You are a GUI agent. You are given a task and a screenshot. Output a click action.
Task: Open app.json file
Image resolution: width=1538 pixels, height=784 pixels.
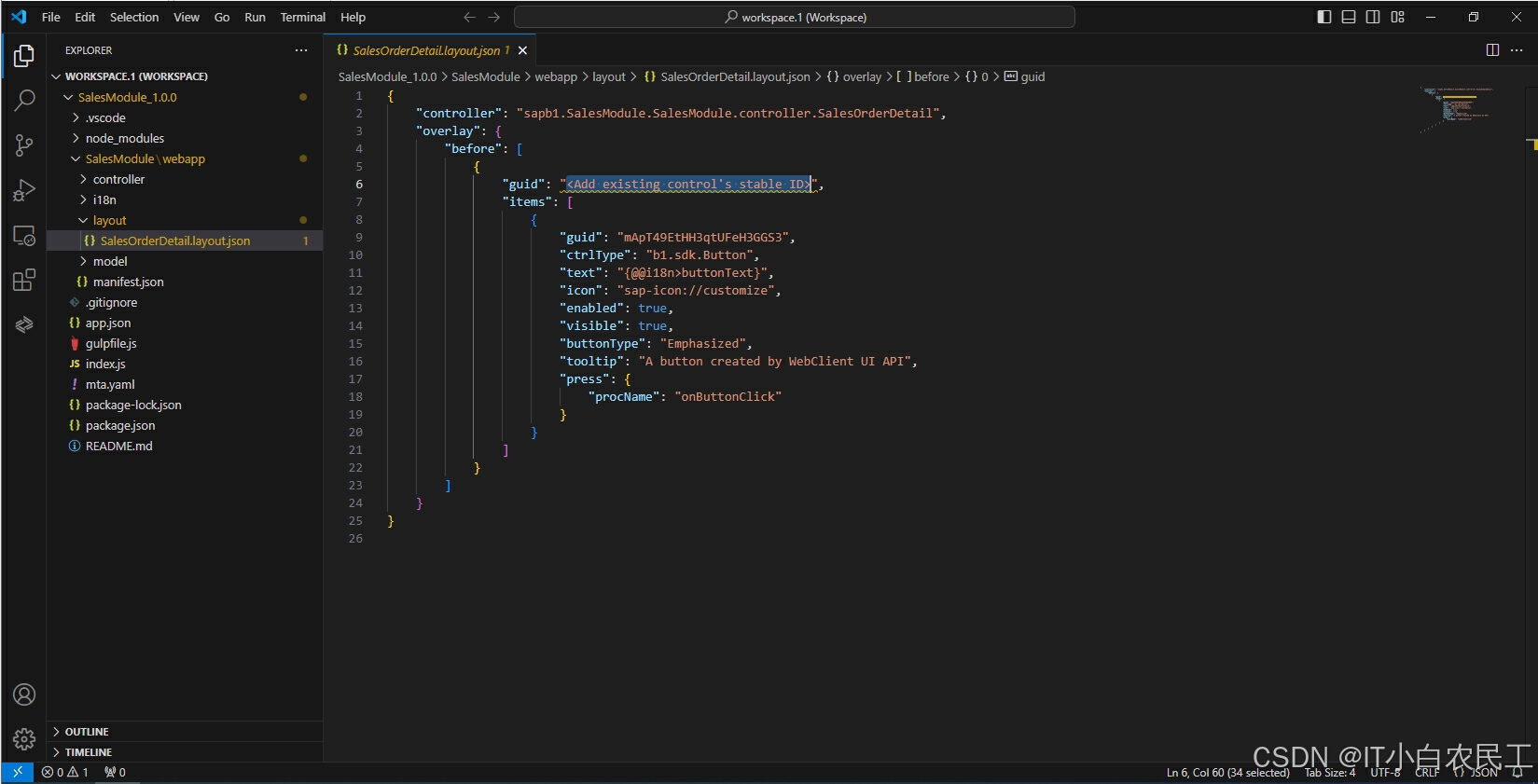coord(185,323)
